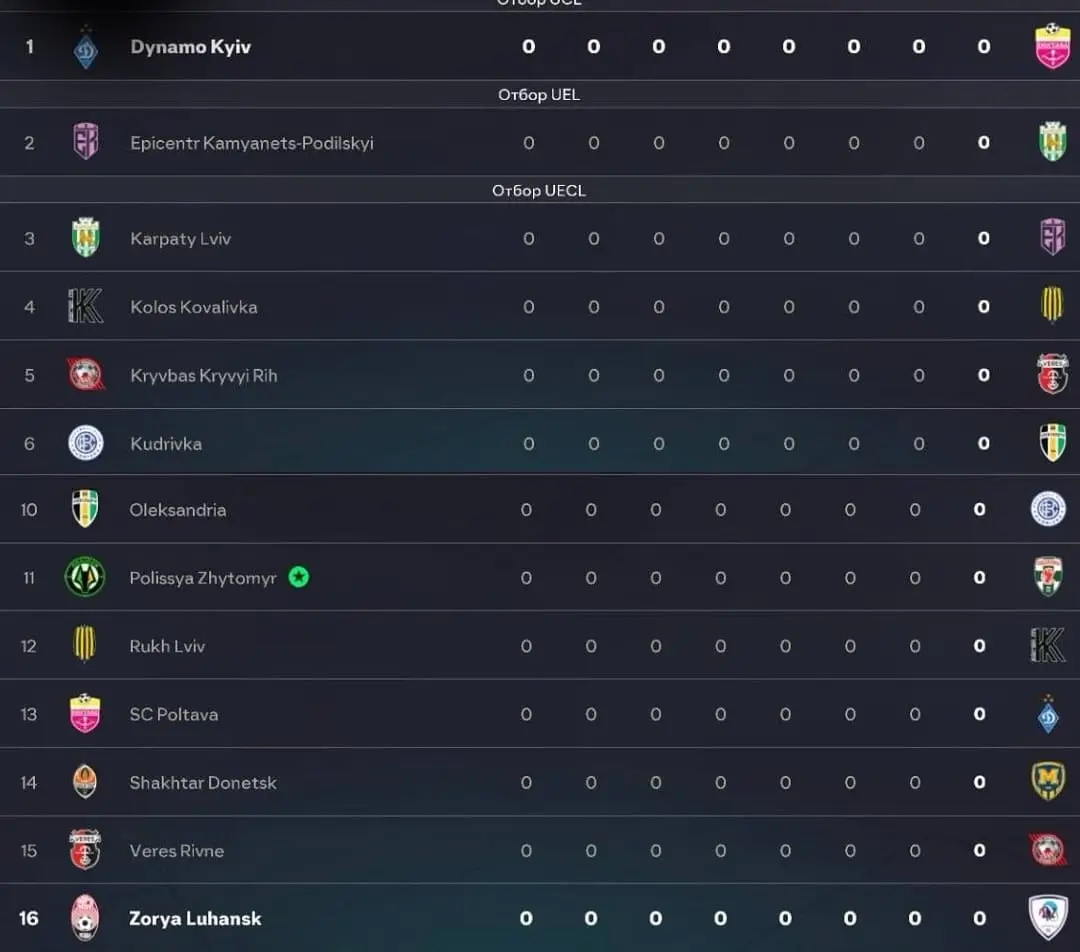This screenshot has width=1080, height=952.
Task: Select the SC Poltava team name
Action: 173,714
